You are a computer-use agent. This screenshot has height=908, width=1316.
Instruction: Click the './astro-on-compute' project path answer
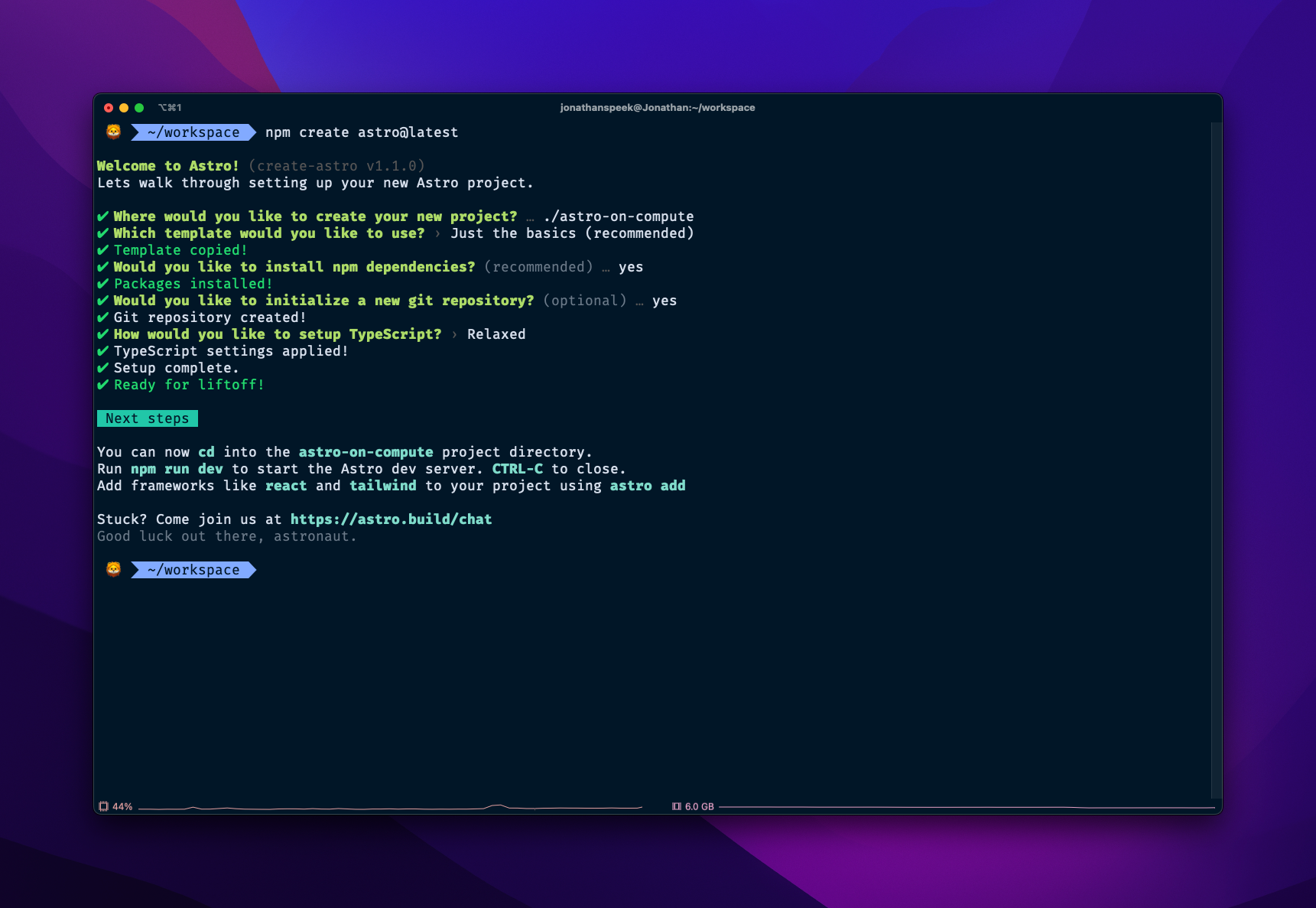coord(619,216)
